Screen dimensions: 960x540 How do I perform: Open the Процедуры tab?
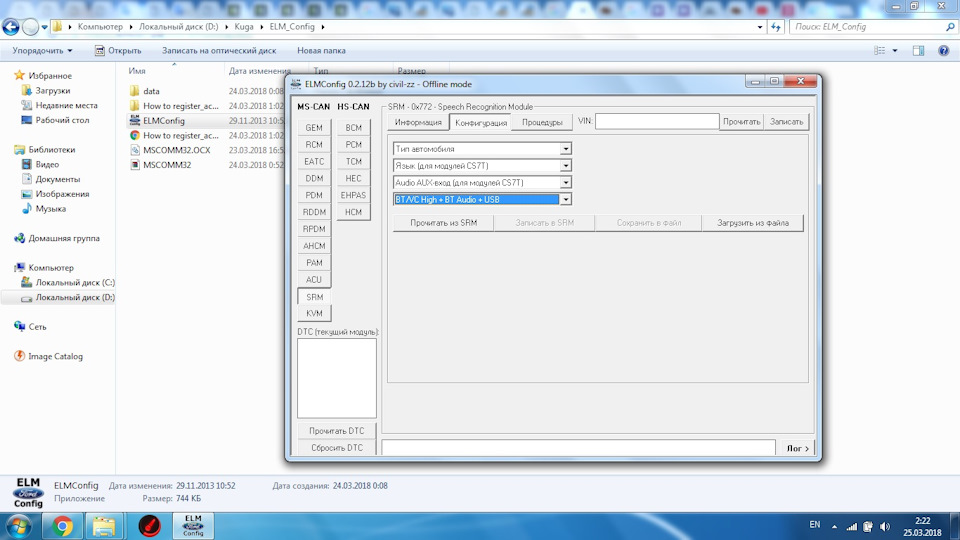pos(542,122)
